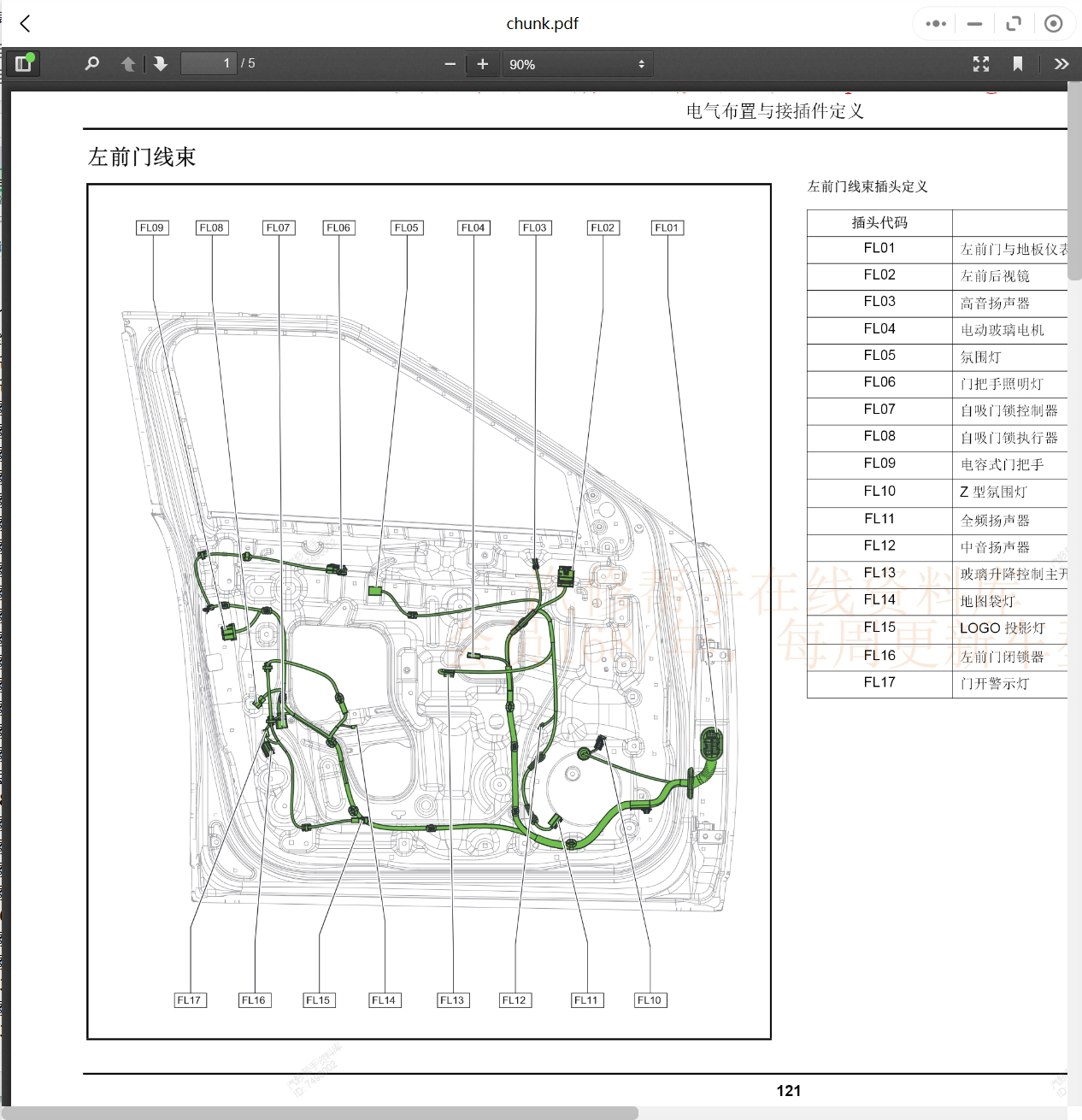Viewport: 1082px width, 1120px height.
Task: Click the page number input field
Action: (x=208, y=63)
